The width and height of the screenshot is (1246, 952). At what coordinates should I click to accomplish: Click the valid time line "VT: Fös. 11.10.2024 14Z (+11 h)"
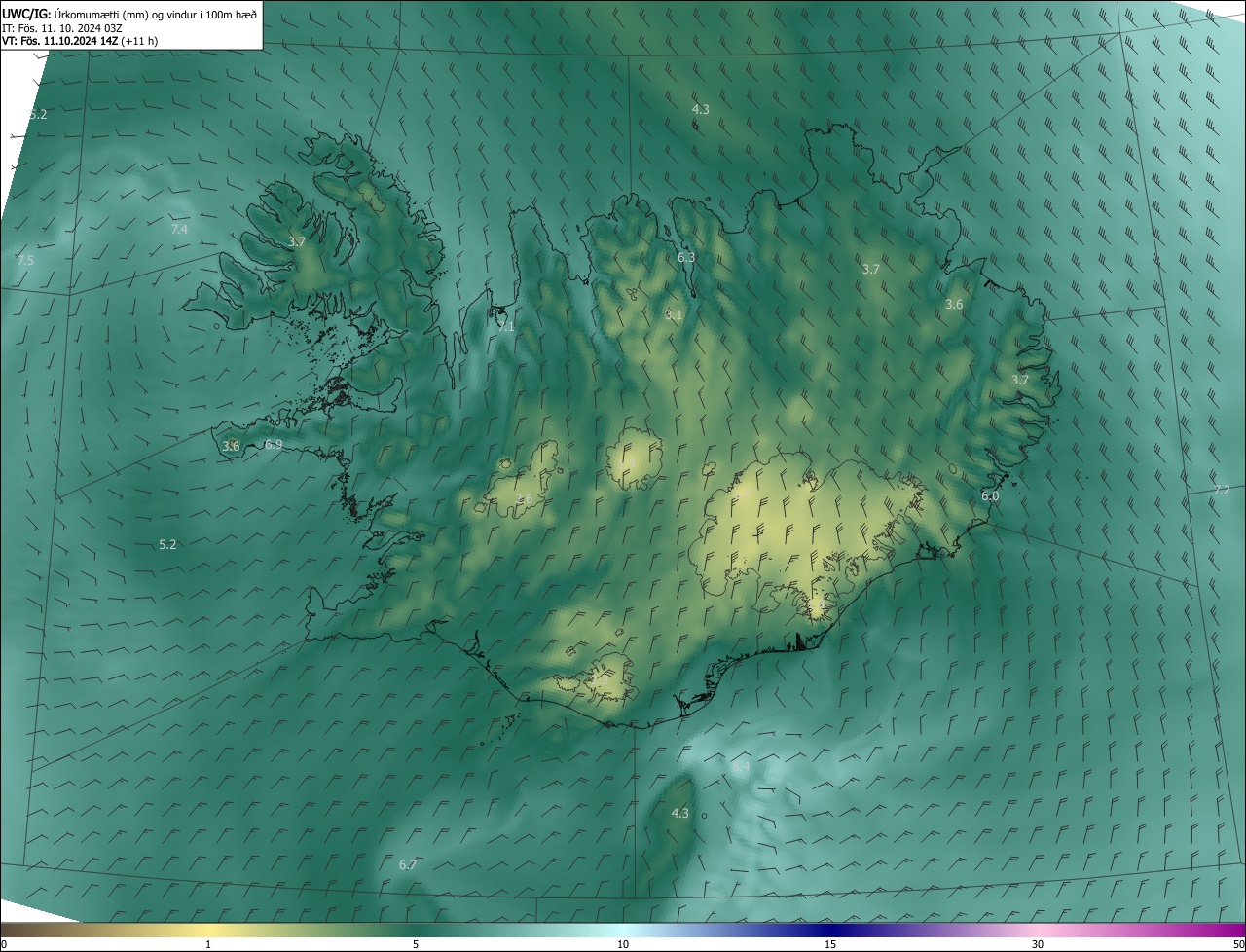point(80,41)
